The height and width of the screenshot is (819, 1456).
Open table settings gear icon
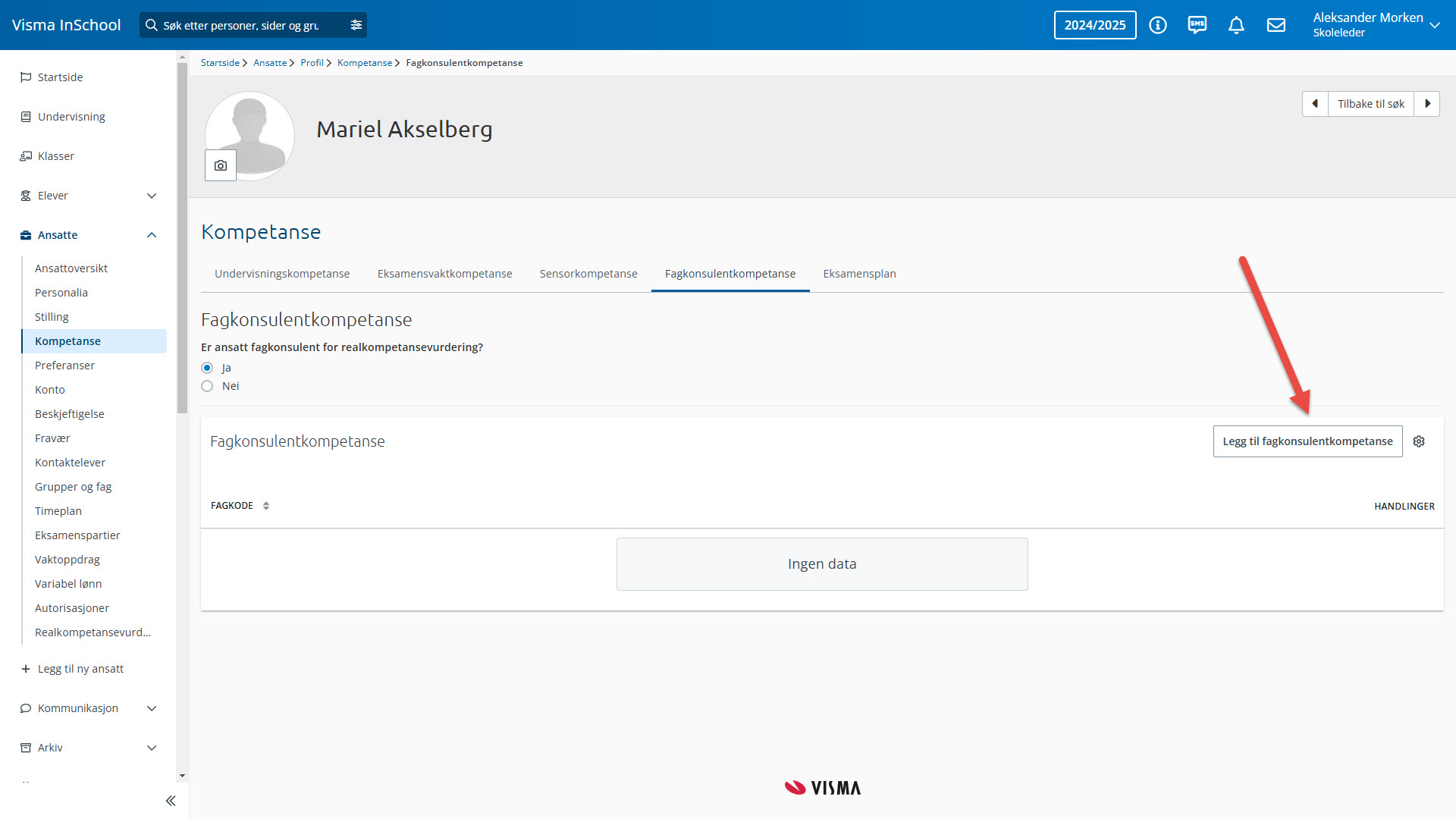[x=1419, y=441]
